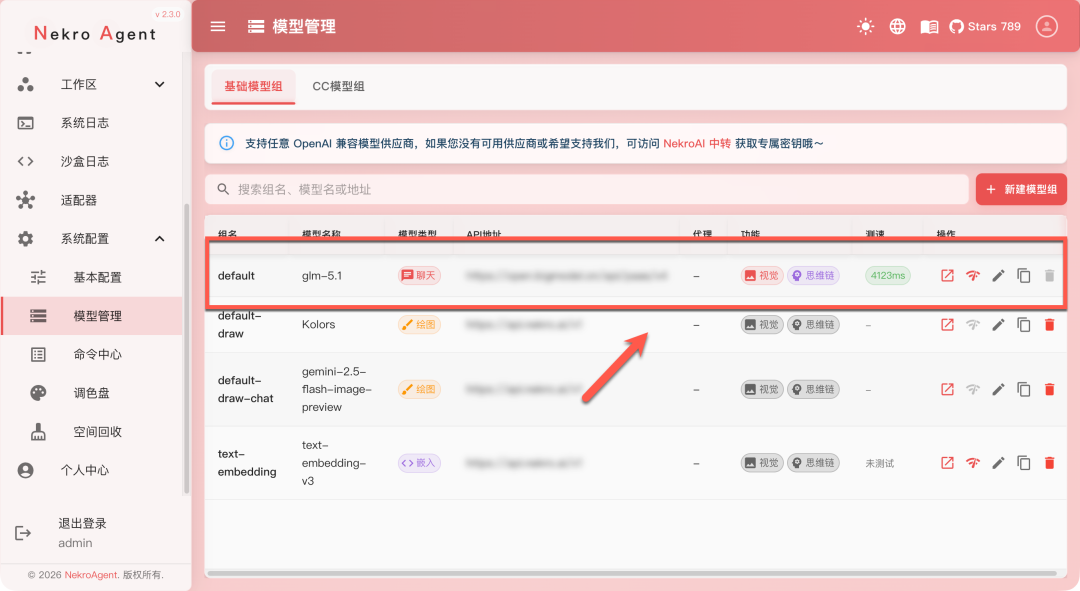Click the v2.3.0 version label

point(167,14)
